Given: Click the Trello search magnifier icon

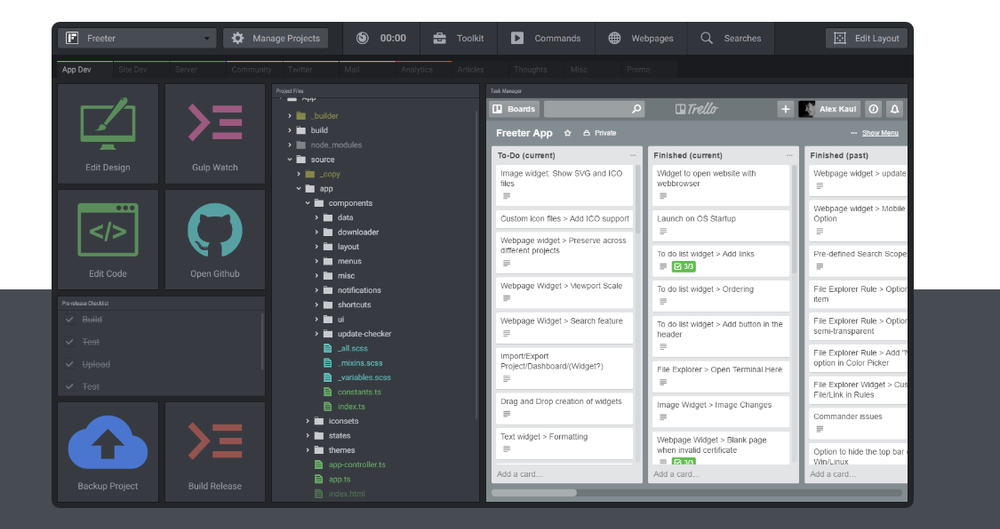Looking at the screenshot, I should click(636, 109).
